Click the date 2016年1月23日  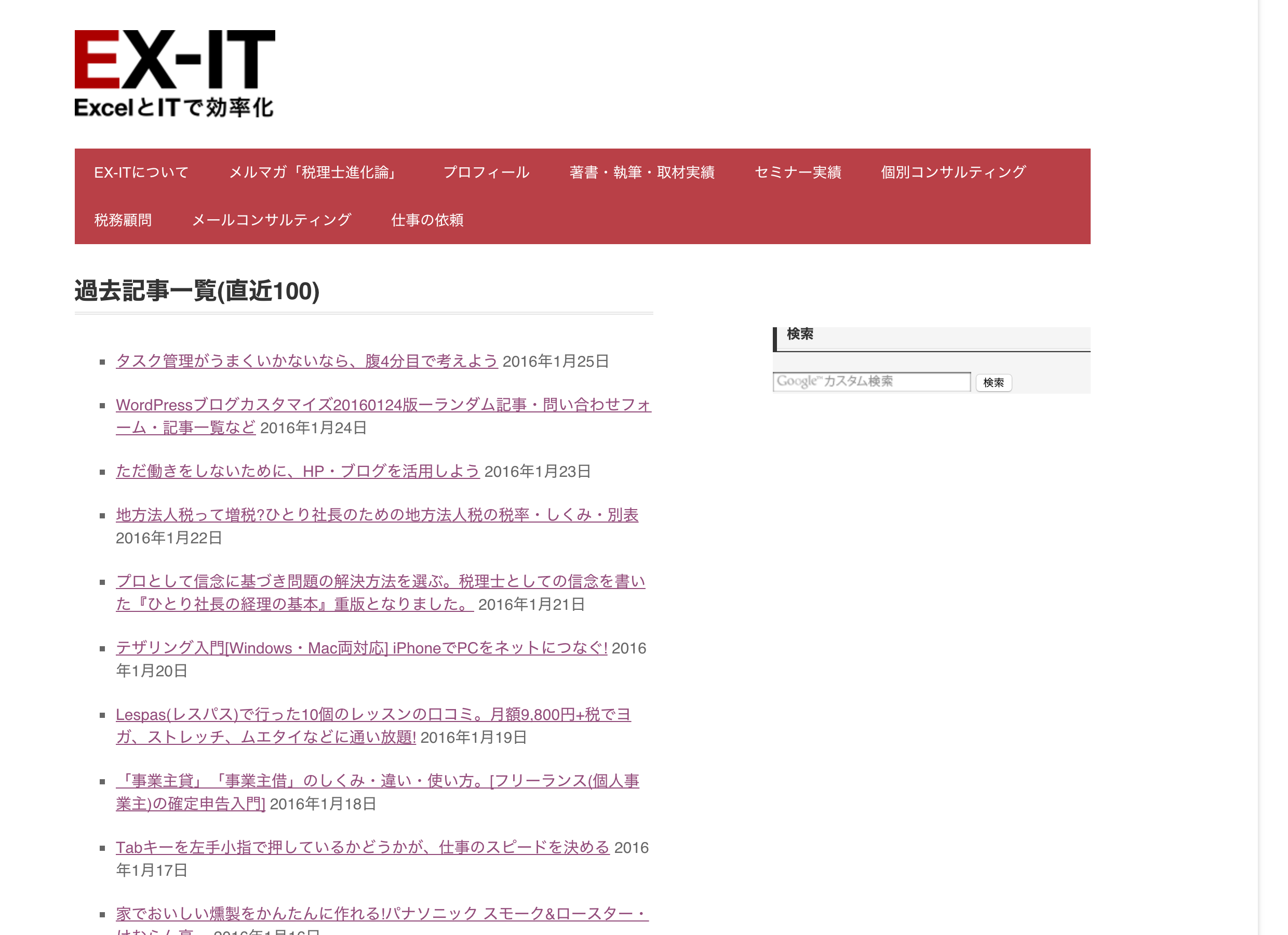[537, 472]
